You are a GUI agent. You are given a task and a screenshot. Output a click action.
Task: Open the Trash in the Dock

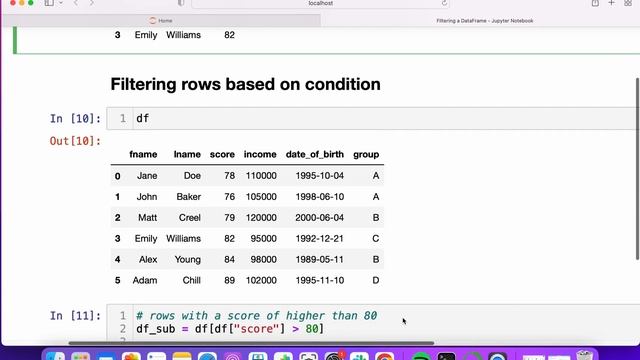click(584, 355)
